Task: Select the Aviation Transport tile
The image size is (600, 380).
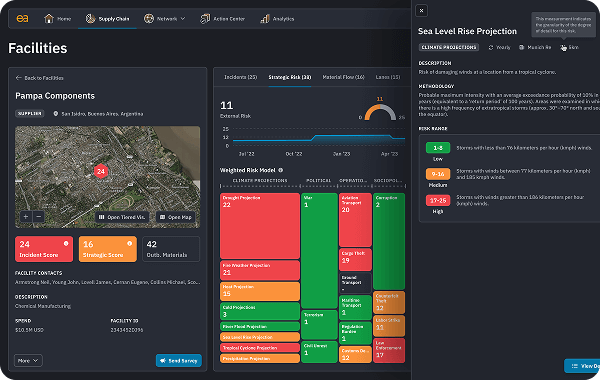Action: pos(355,220)
